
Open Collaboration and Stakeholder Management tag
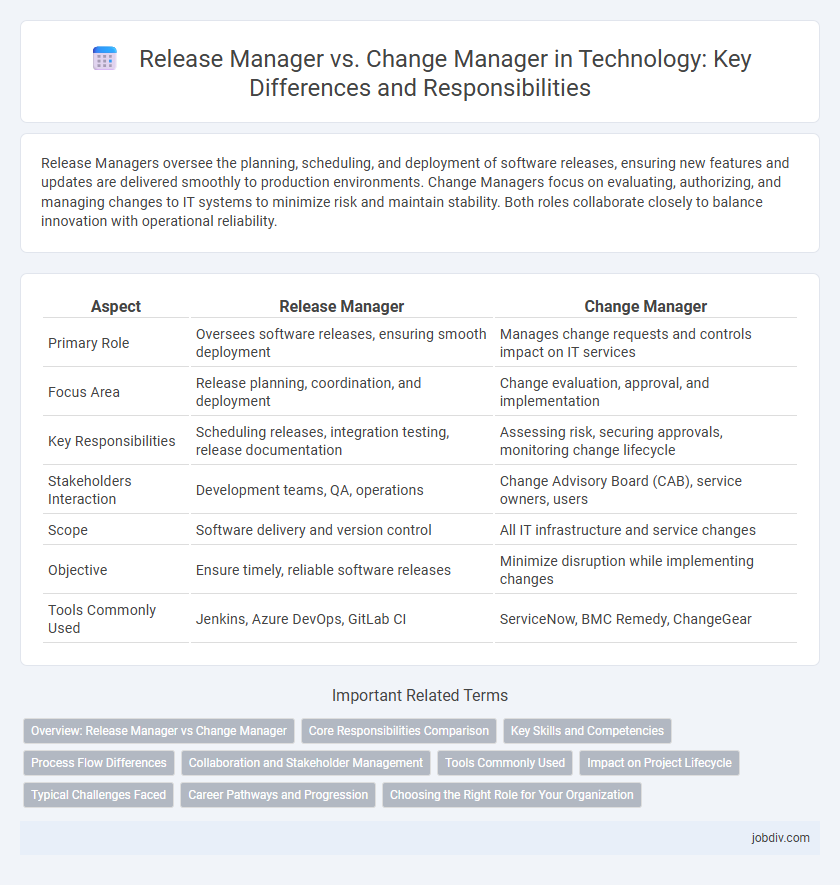click(305, 763)
